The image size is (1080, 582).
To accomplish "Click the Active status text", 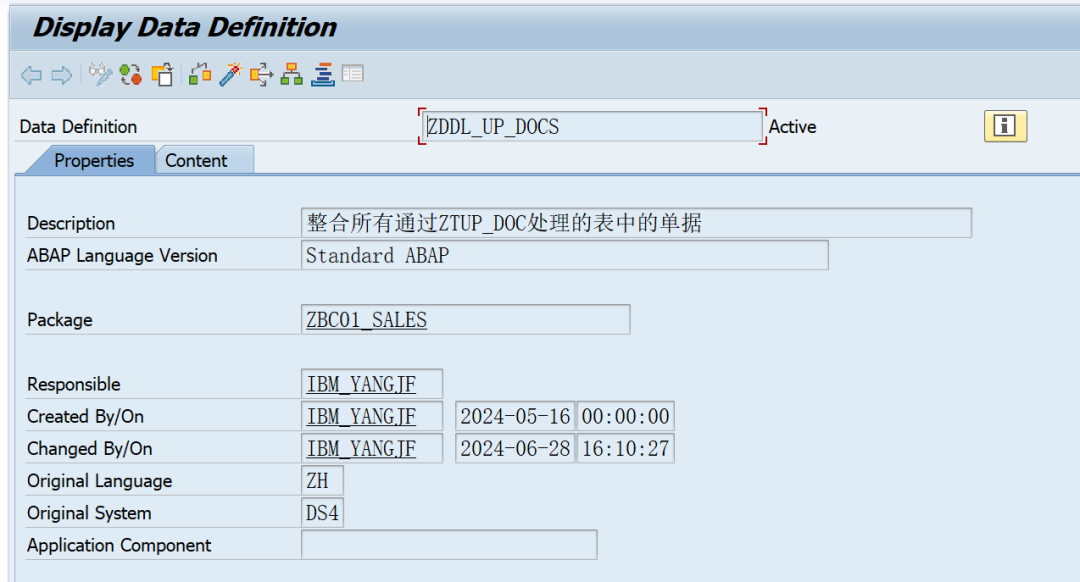I will pyautogui.click(x=792, y=127).
